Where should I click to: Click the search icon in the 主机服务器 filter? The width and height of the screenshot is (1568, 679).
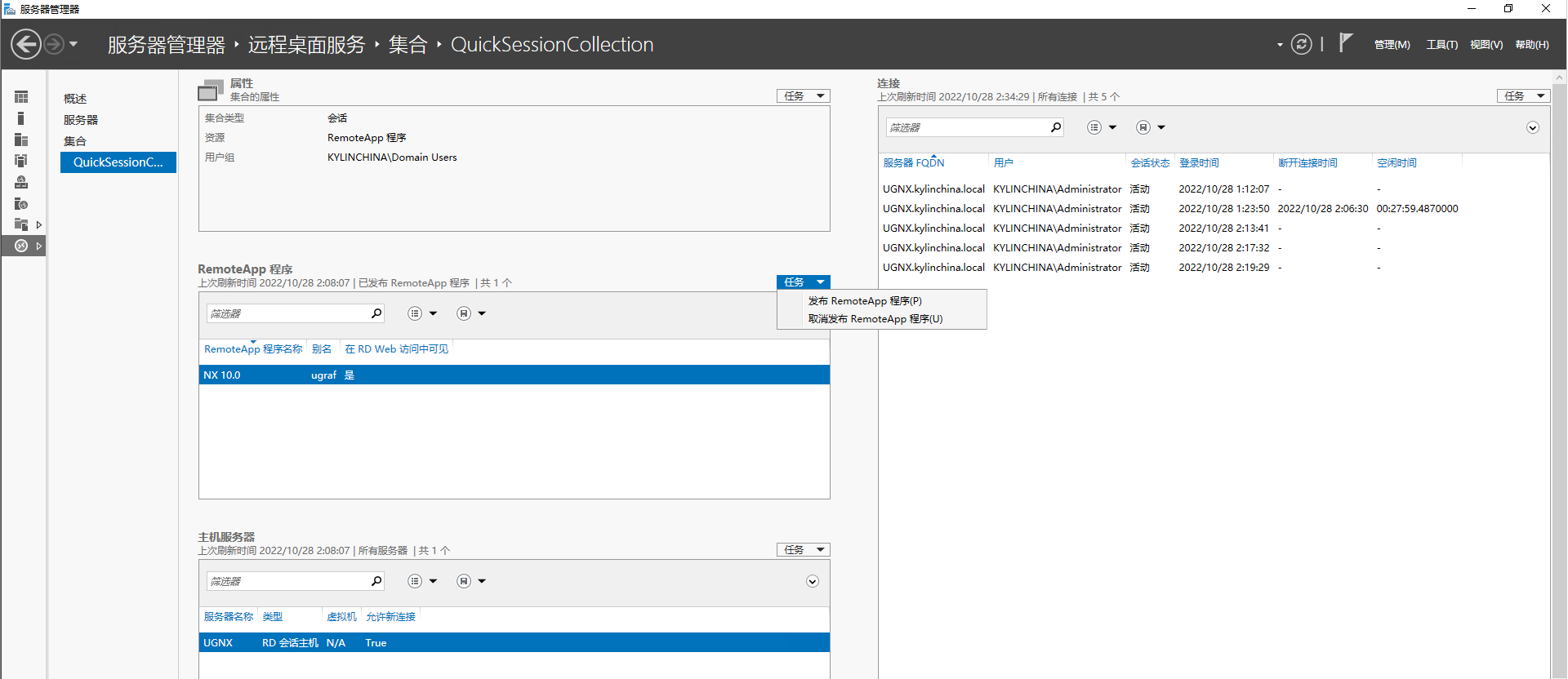tap(376, 581)
